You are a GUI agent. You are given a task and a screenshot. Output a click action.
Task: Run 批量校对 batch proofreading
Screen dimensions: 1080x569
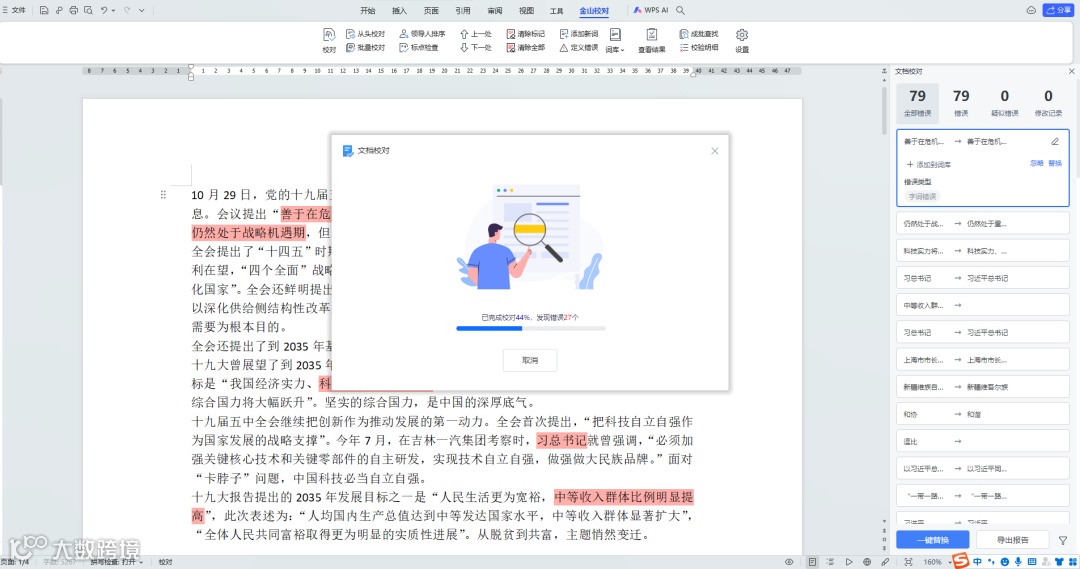(x=365, y=48)
